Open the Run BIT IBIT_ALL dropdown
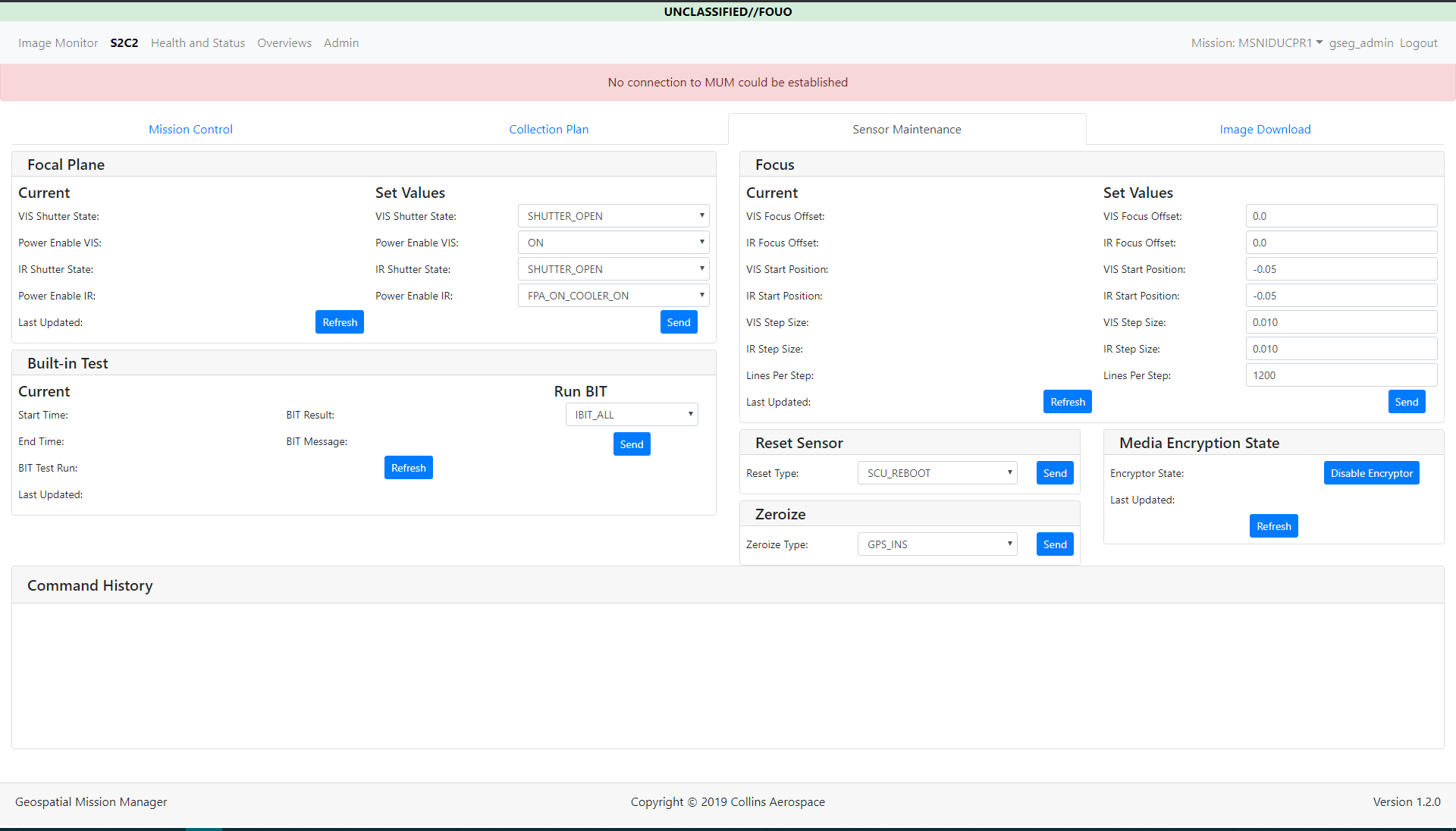The height and width of the screenshot is (831, 1456). tap(632, 415)
